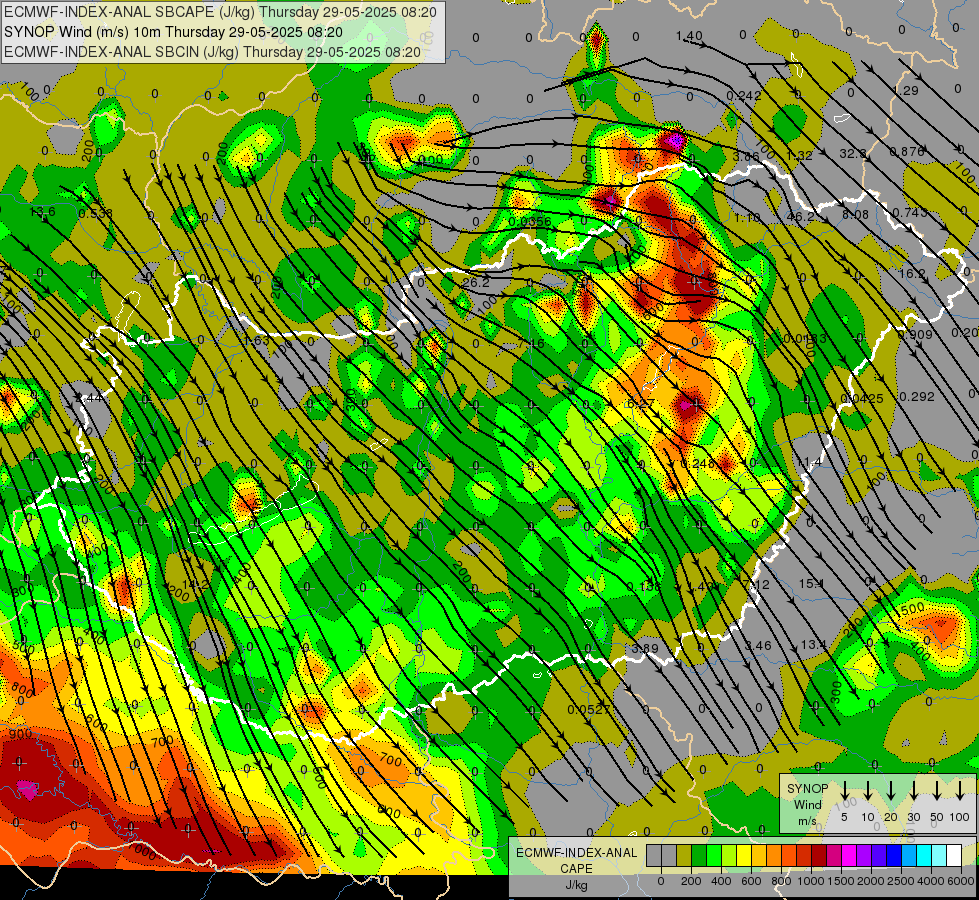Select the dark green CAPE legend swatch

pos(699,856)
